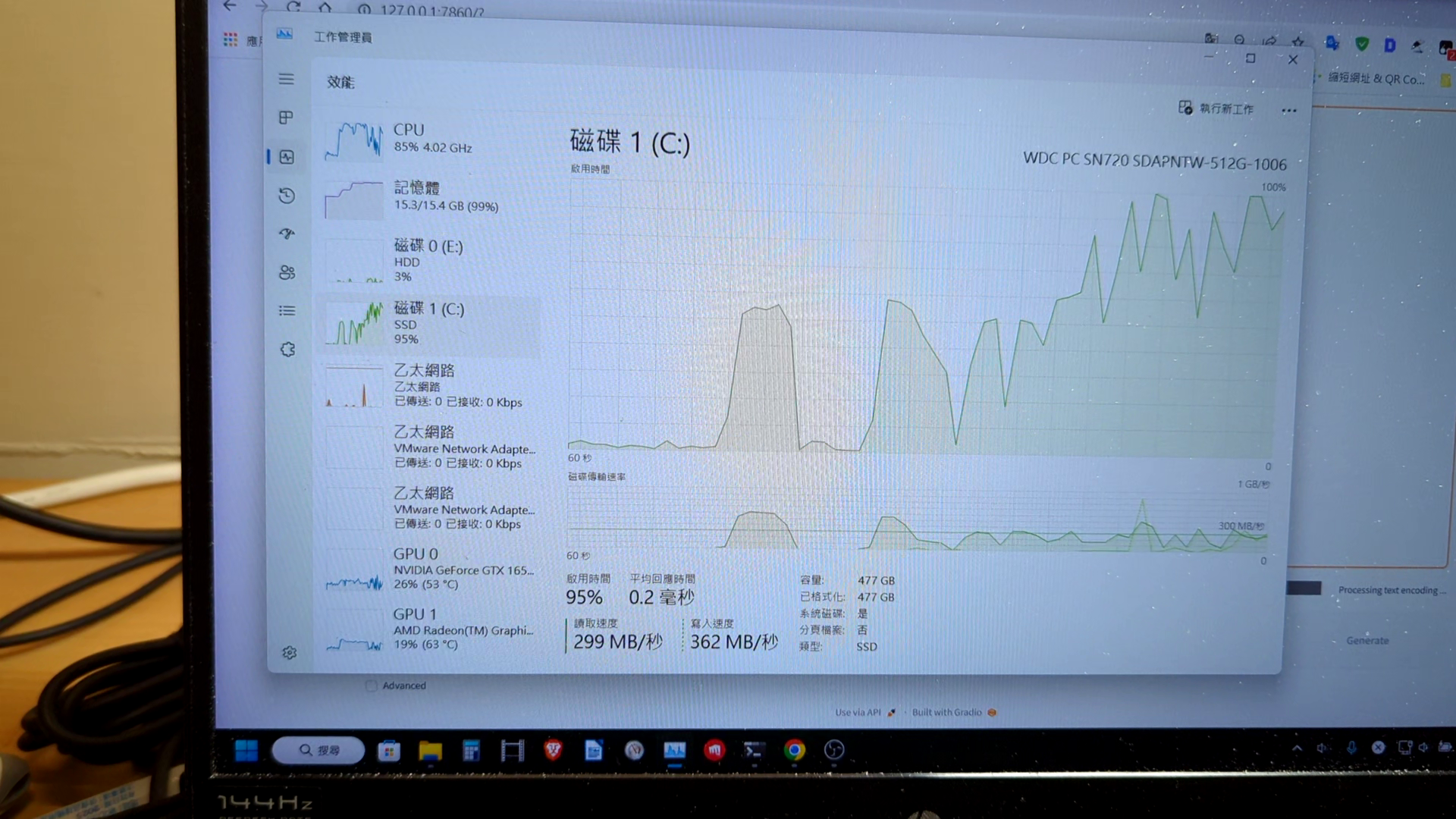
Task: Open Task Manager icon in taskbar
Action: click(674, 751)
